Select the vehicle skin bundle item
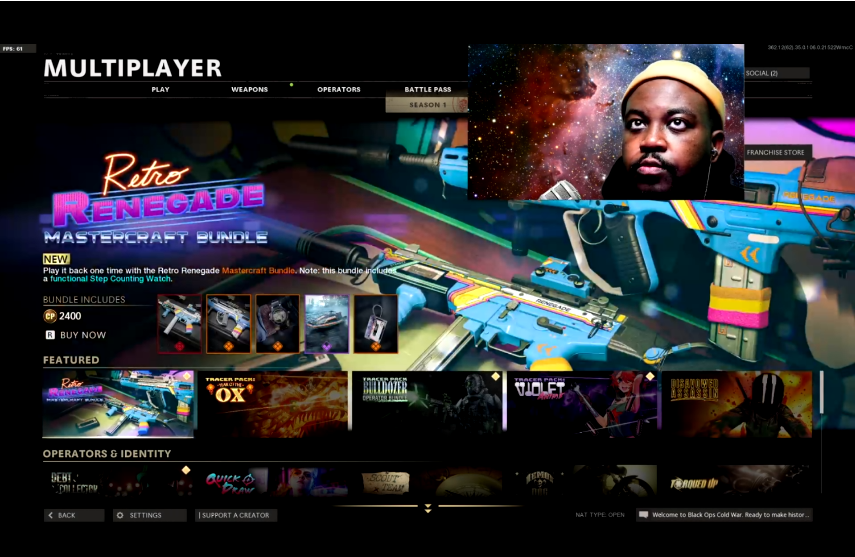 tap(327, 324)
